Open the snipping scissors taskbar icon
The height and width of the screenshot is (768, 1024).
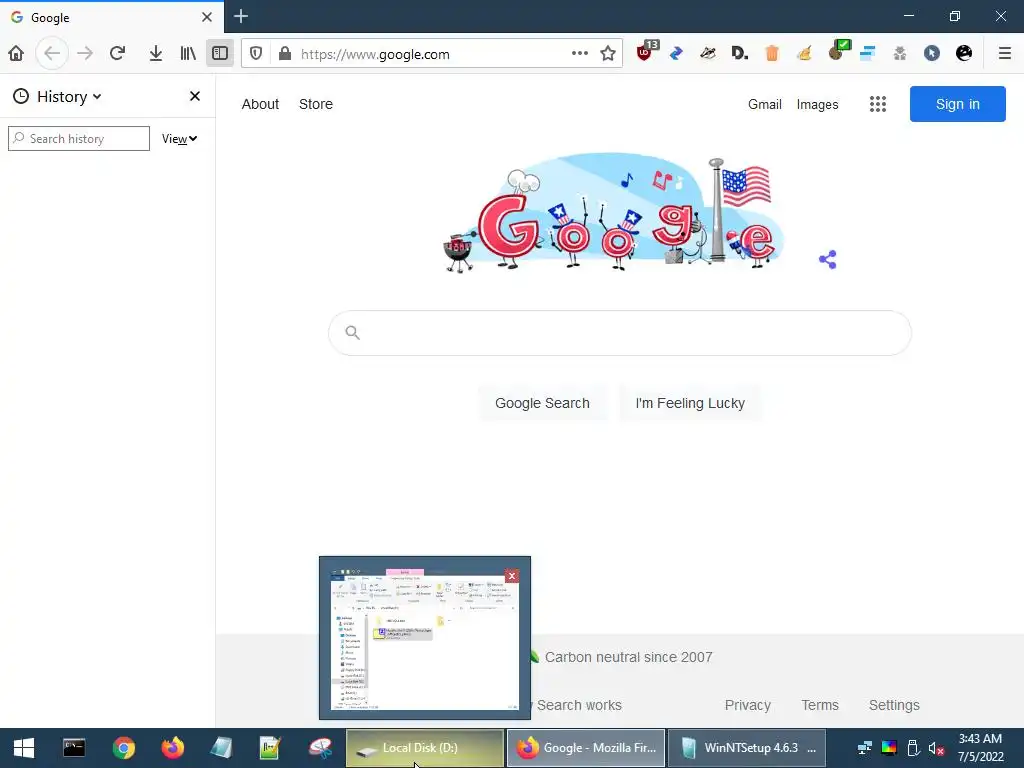(320, 748)
